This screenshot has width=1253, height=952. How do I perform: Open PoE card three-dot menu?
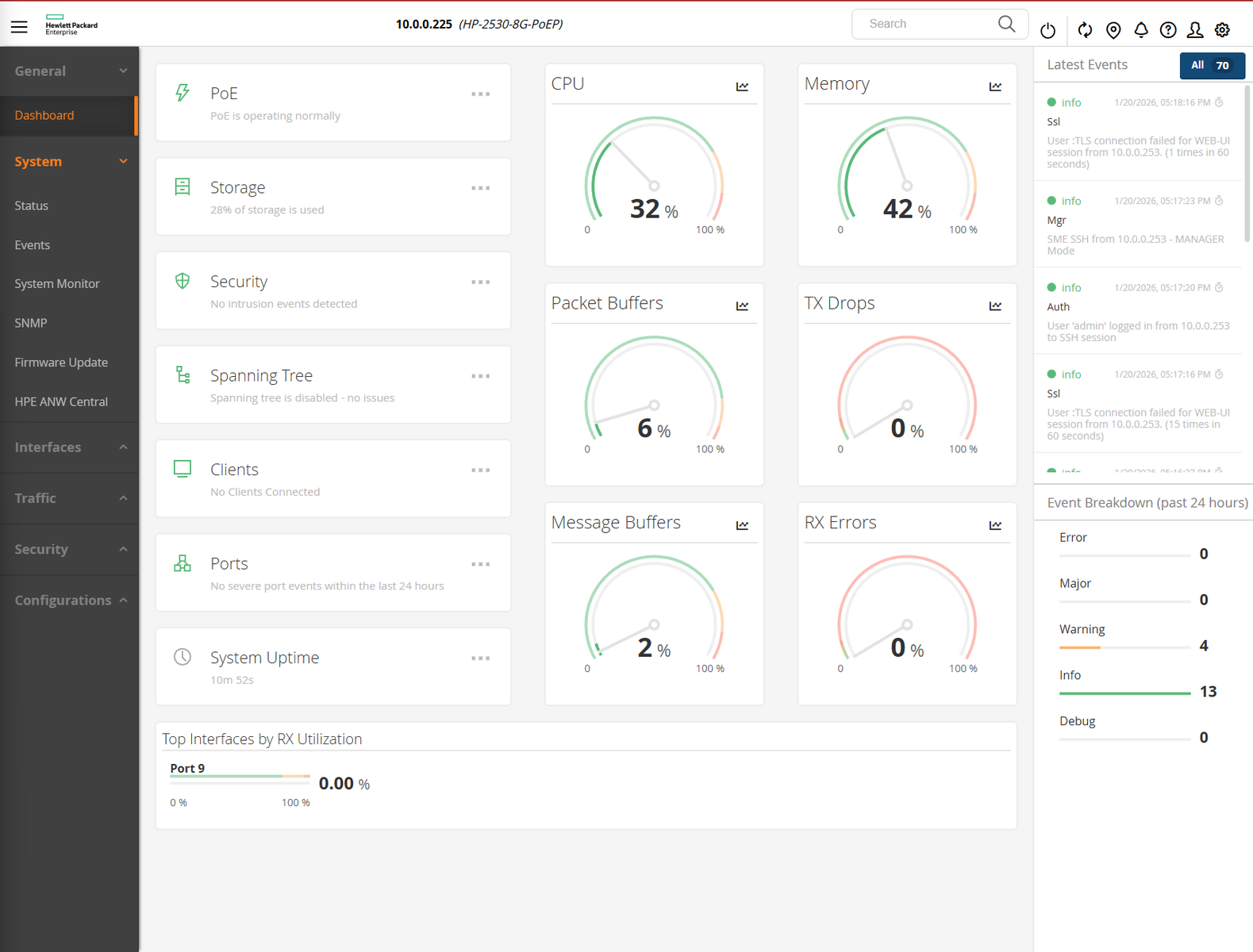click(x=480, y=94)
